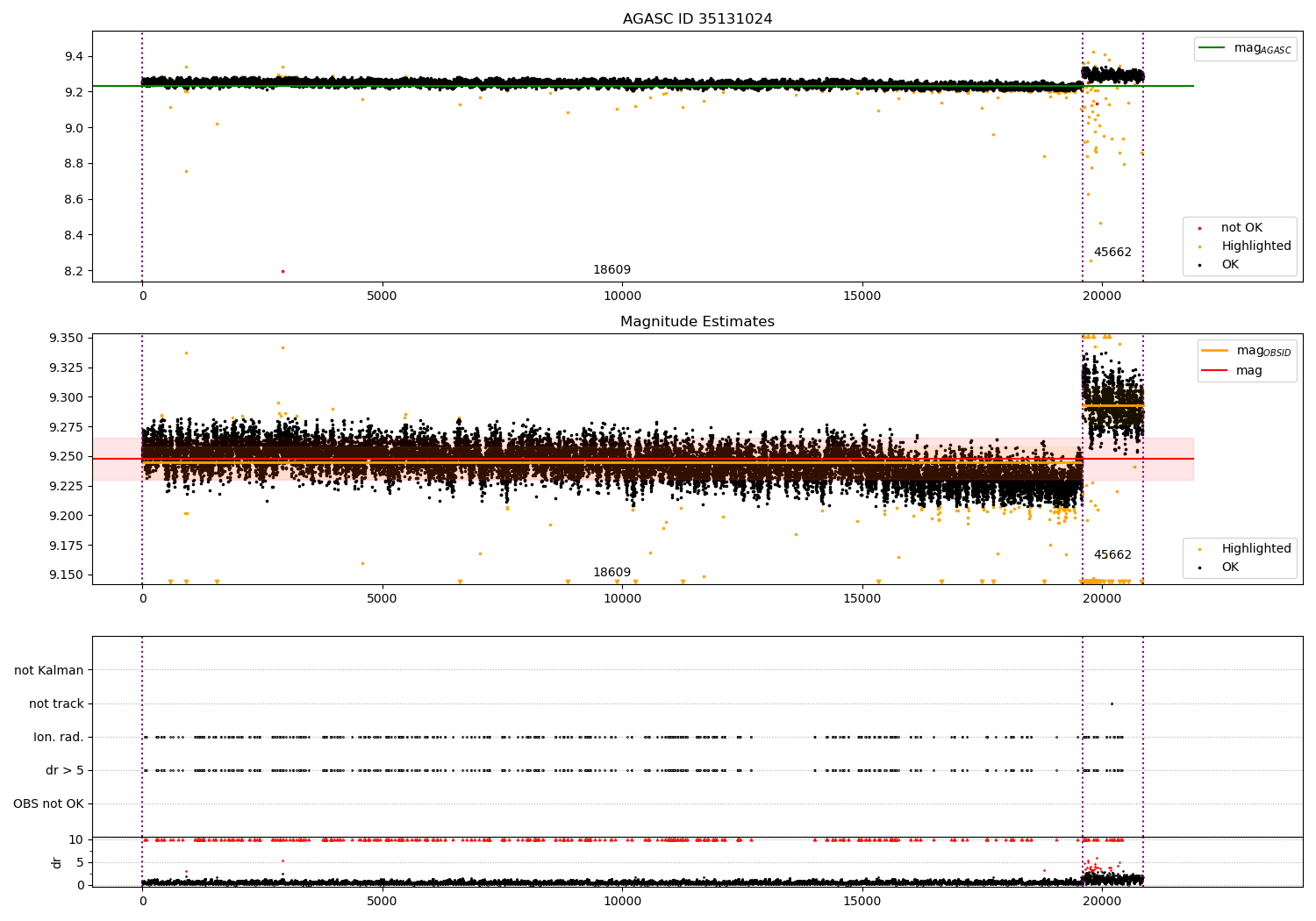
Task: Click the 15000 x-tick under the bottom plot
Action: [x=862, y=902]
